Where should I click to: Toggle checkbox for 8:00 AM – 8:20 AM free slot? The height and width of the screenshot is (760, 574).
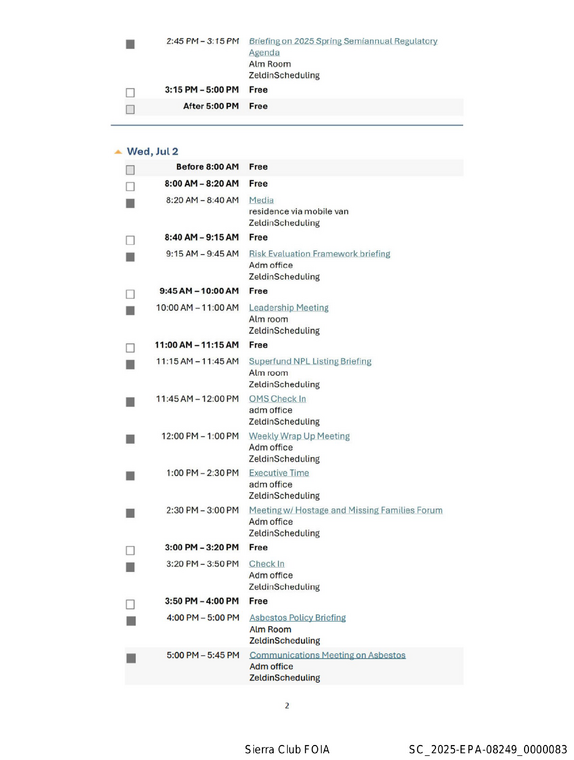pyautogui.click(x=130, y=187)
